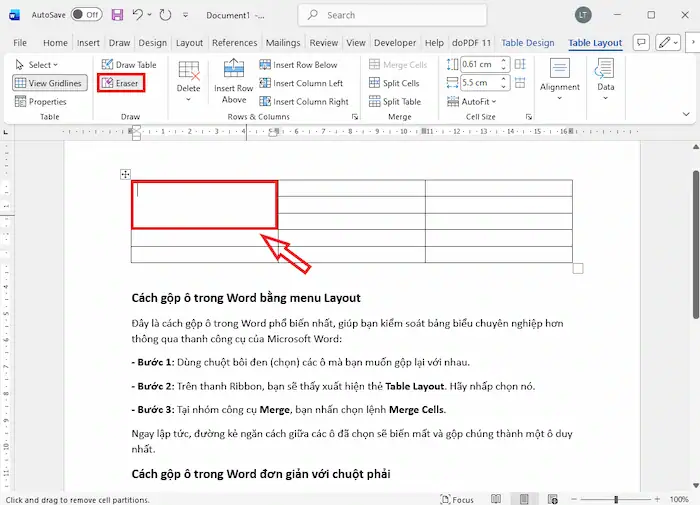
Task: Click the table move handle
Action: (x=125, y=174)
